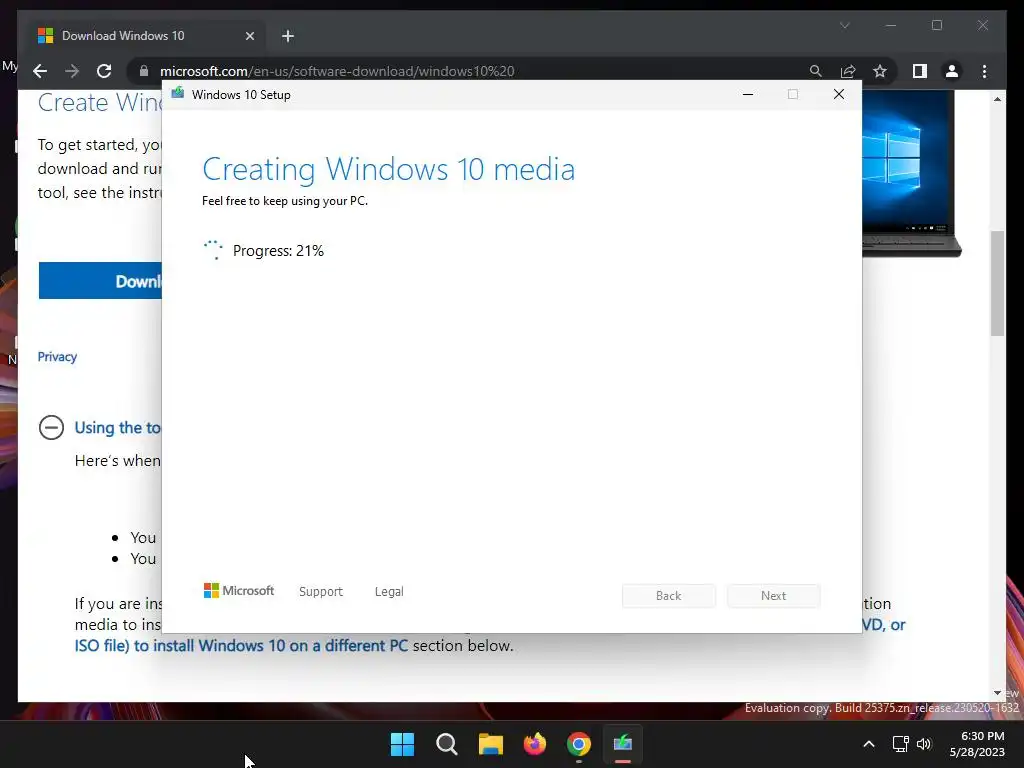
Task: Show hidden tray icons chevron
Action: point(869,744)
